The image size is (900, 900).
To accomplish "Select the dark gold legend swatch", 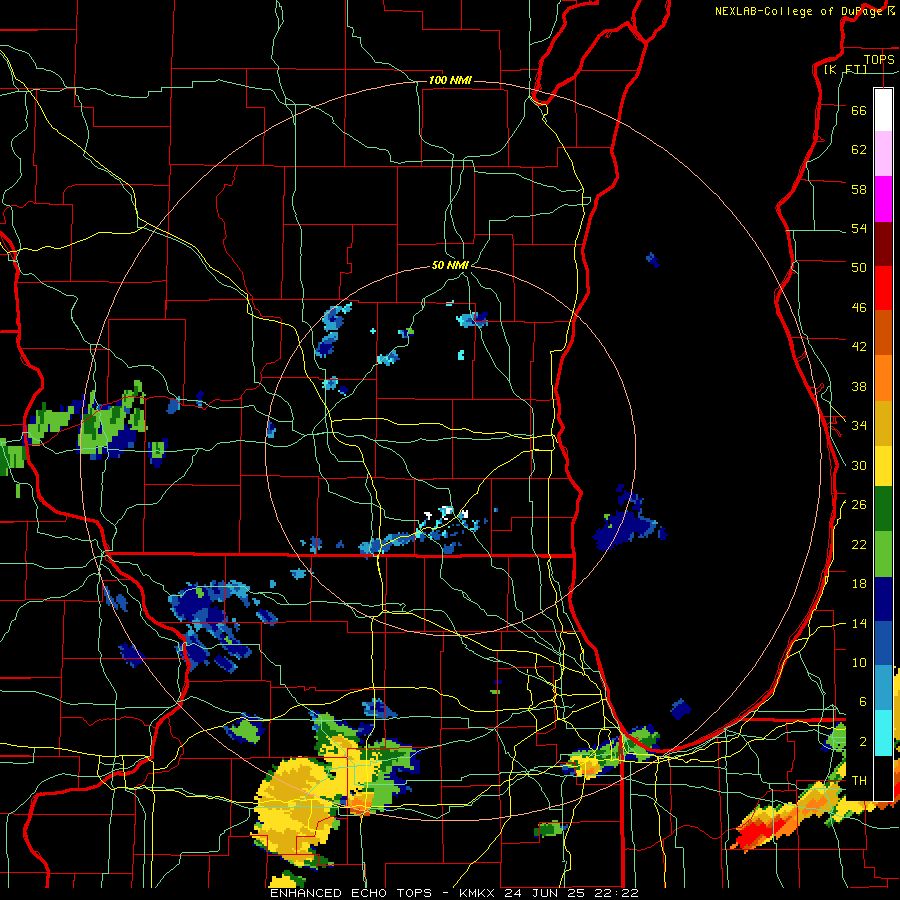I will tap(883, 423).
